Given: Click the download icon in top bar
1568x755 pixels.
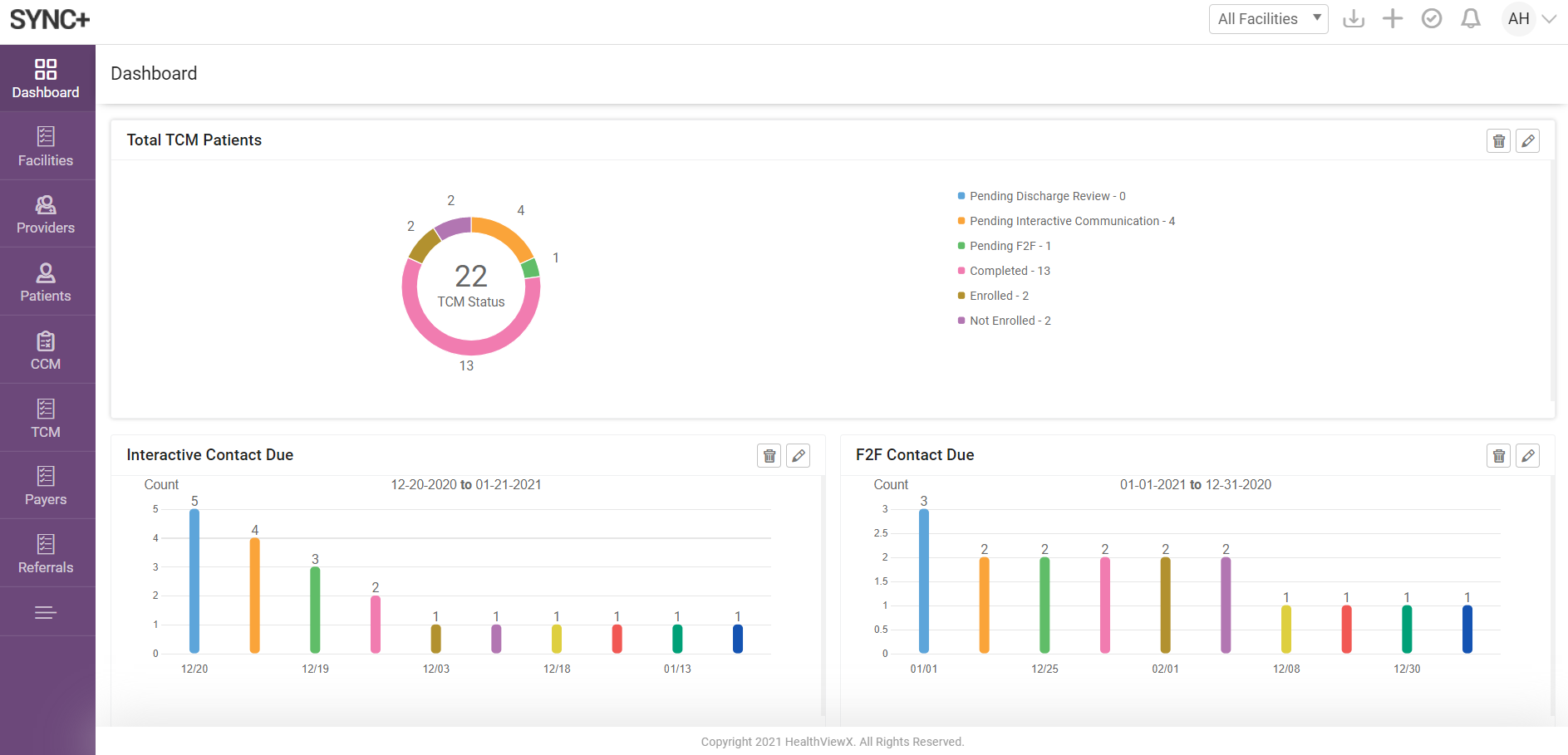Looking at the screenshot, I should click(1354, 18).
